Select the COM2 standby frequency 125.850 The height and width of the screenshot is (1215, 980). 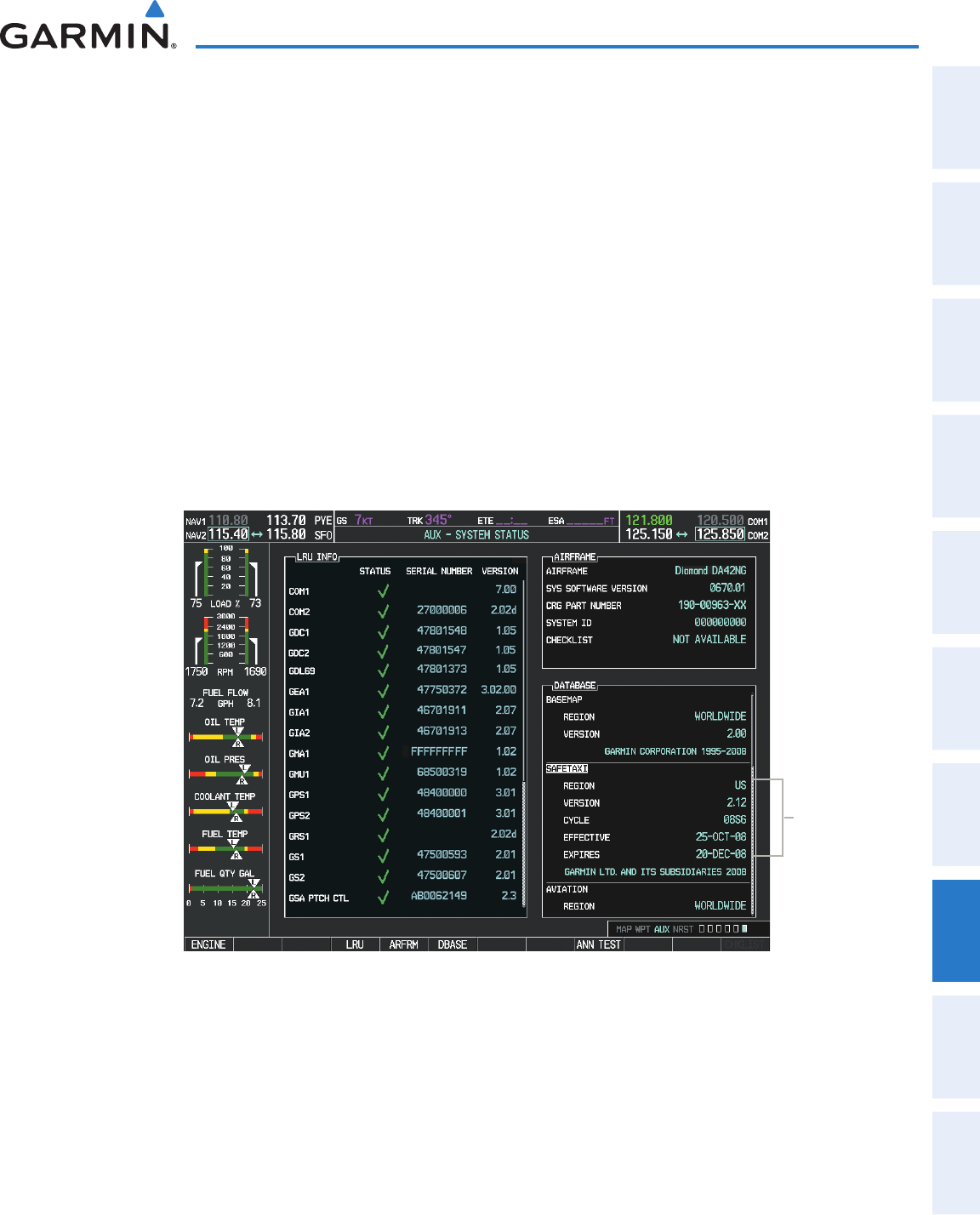[x=720, y=534]
